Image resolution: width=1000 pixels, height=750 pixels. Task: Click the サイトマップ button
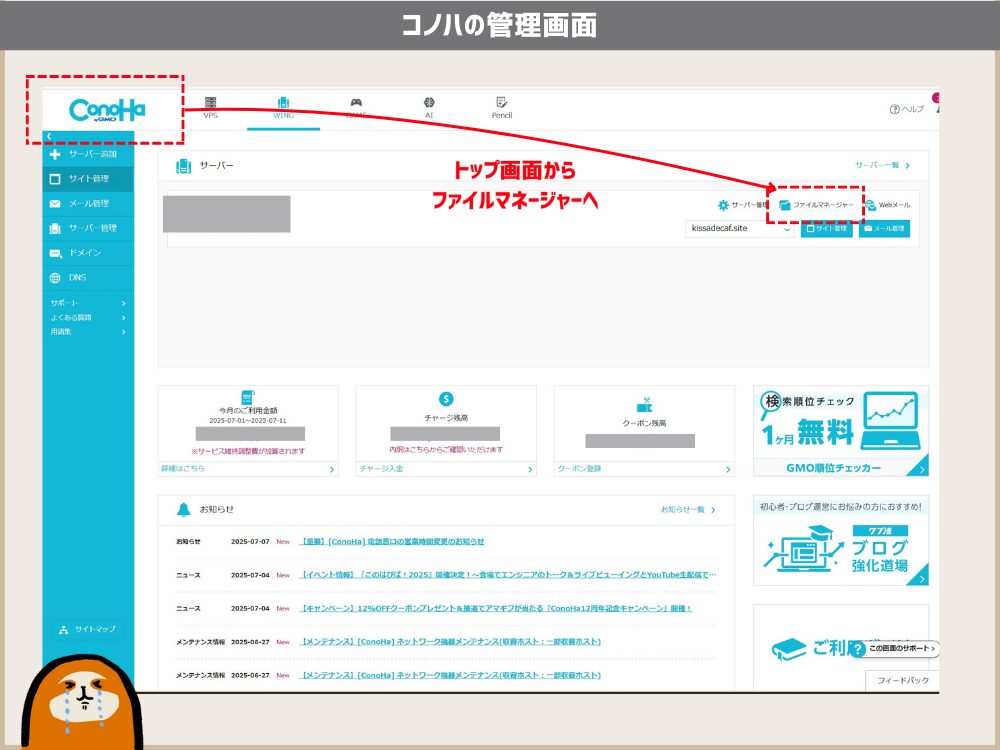(x=88, y=629)
